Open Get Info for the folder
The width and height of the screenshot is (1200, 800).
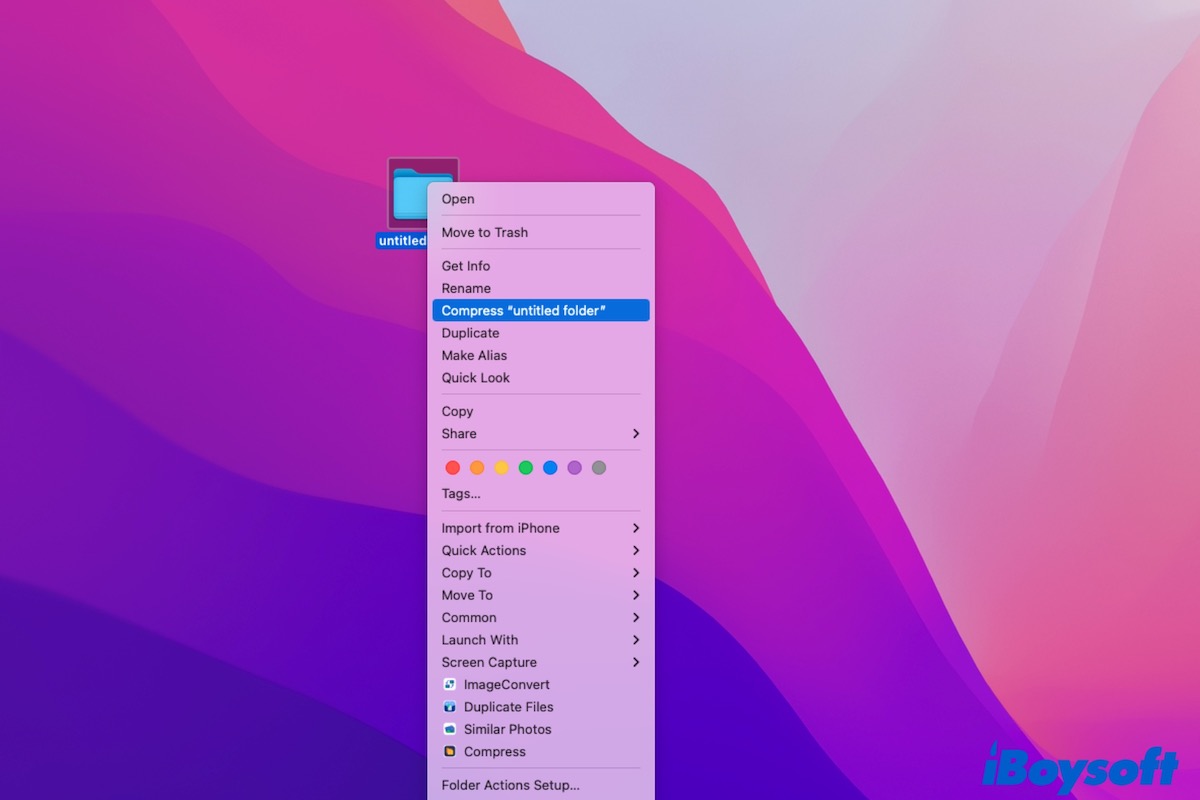466,265
